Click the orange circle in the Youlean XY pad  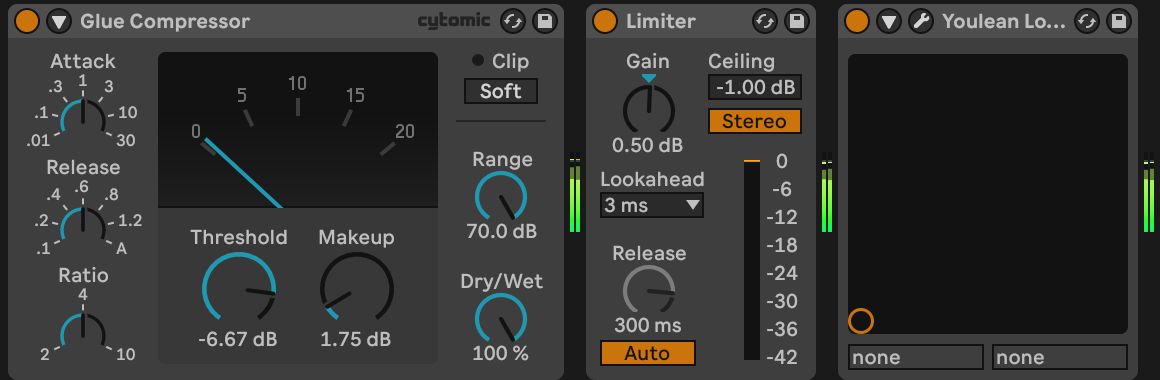[860, 321]
